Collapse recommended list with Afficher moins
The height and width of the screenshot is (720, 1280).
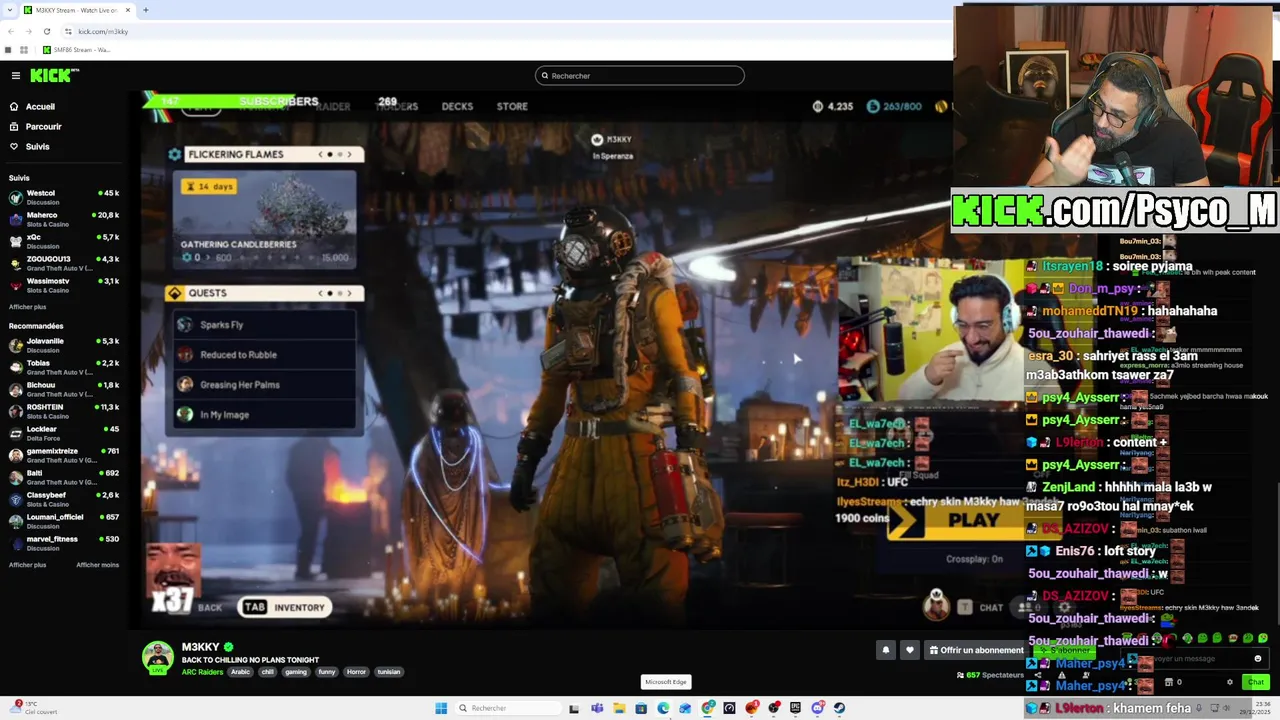[x=97, y=565]
